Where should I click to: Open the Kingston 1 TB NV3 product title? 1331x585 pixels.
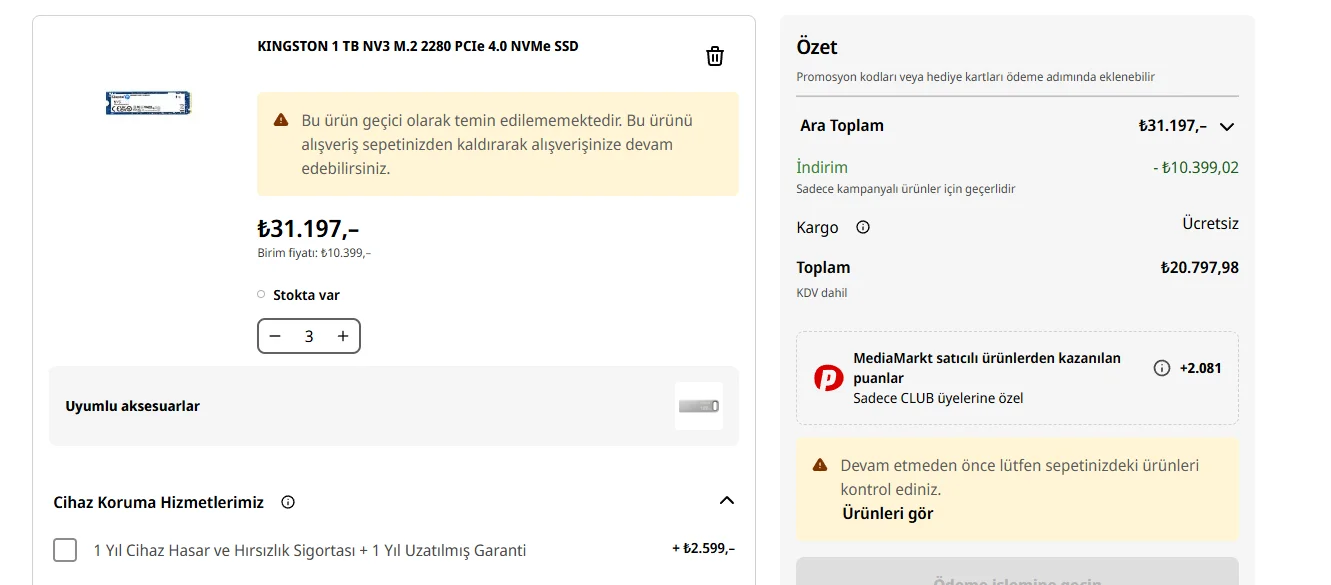(x=418, y=46)
